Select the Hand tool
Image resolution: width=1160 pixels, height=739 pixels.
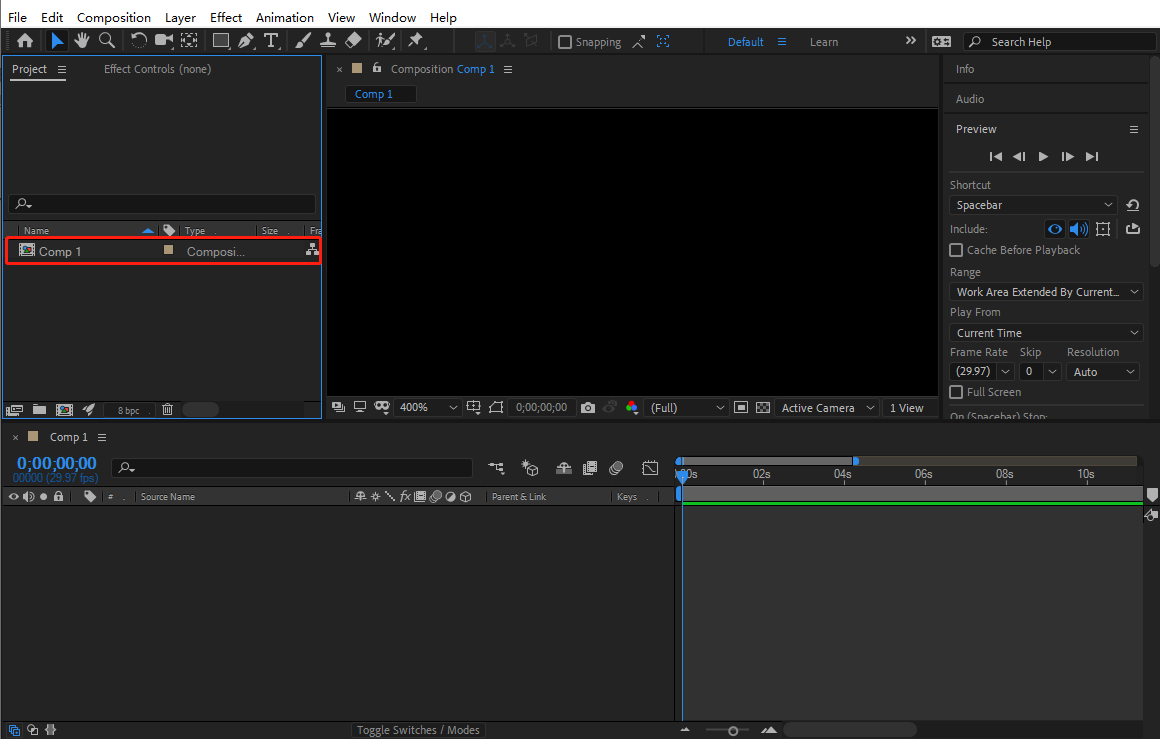81,41
